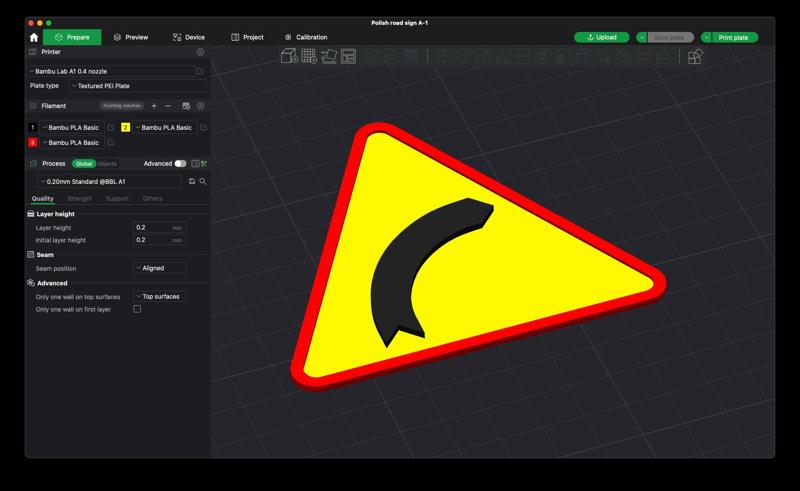Add a filament with plus icon
The image size is (800, 491).
click(154, 105)
